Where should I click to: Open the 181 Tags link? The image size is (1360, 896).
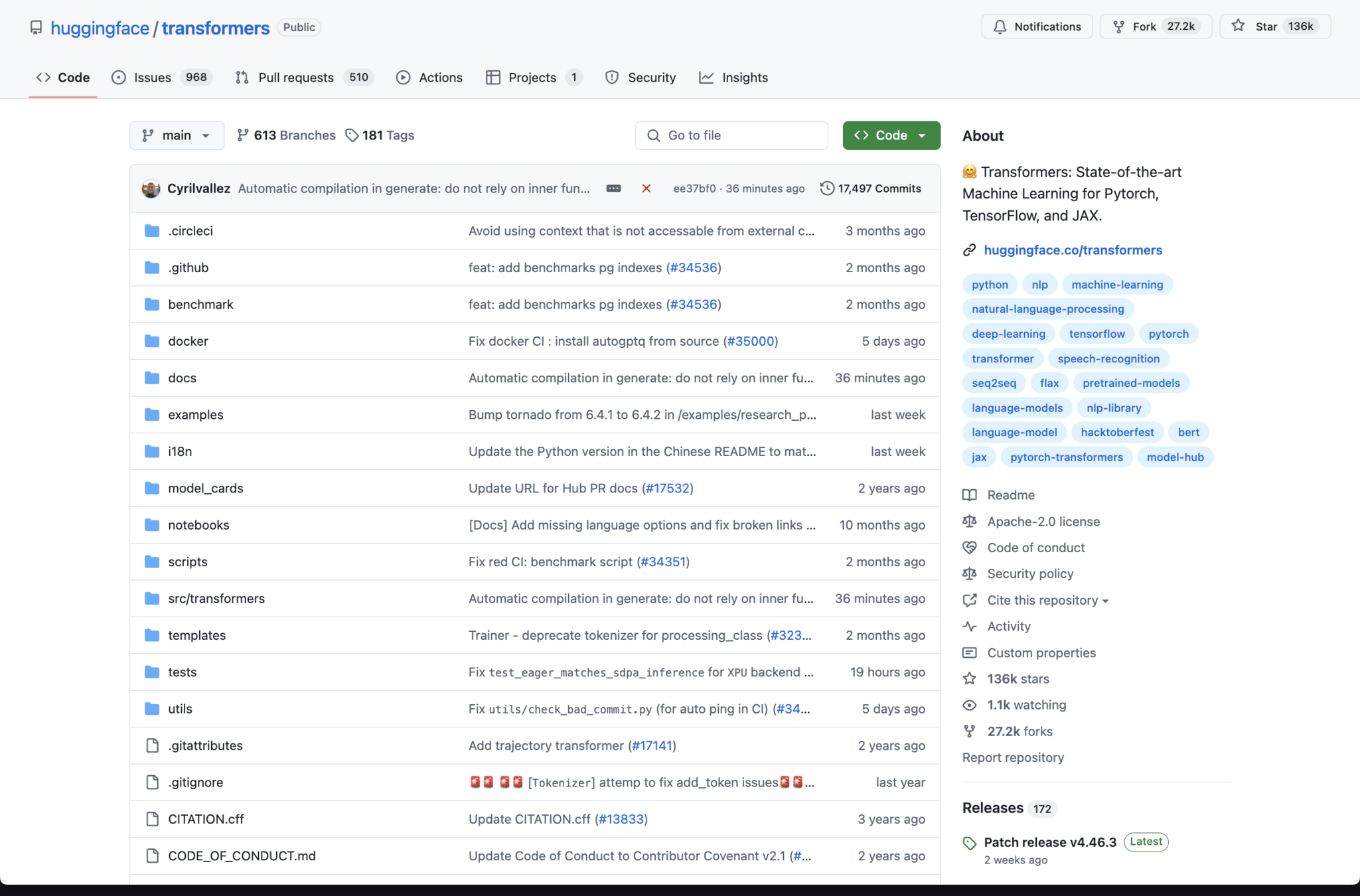pyautogui.click(x=380, y=135)
